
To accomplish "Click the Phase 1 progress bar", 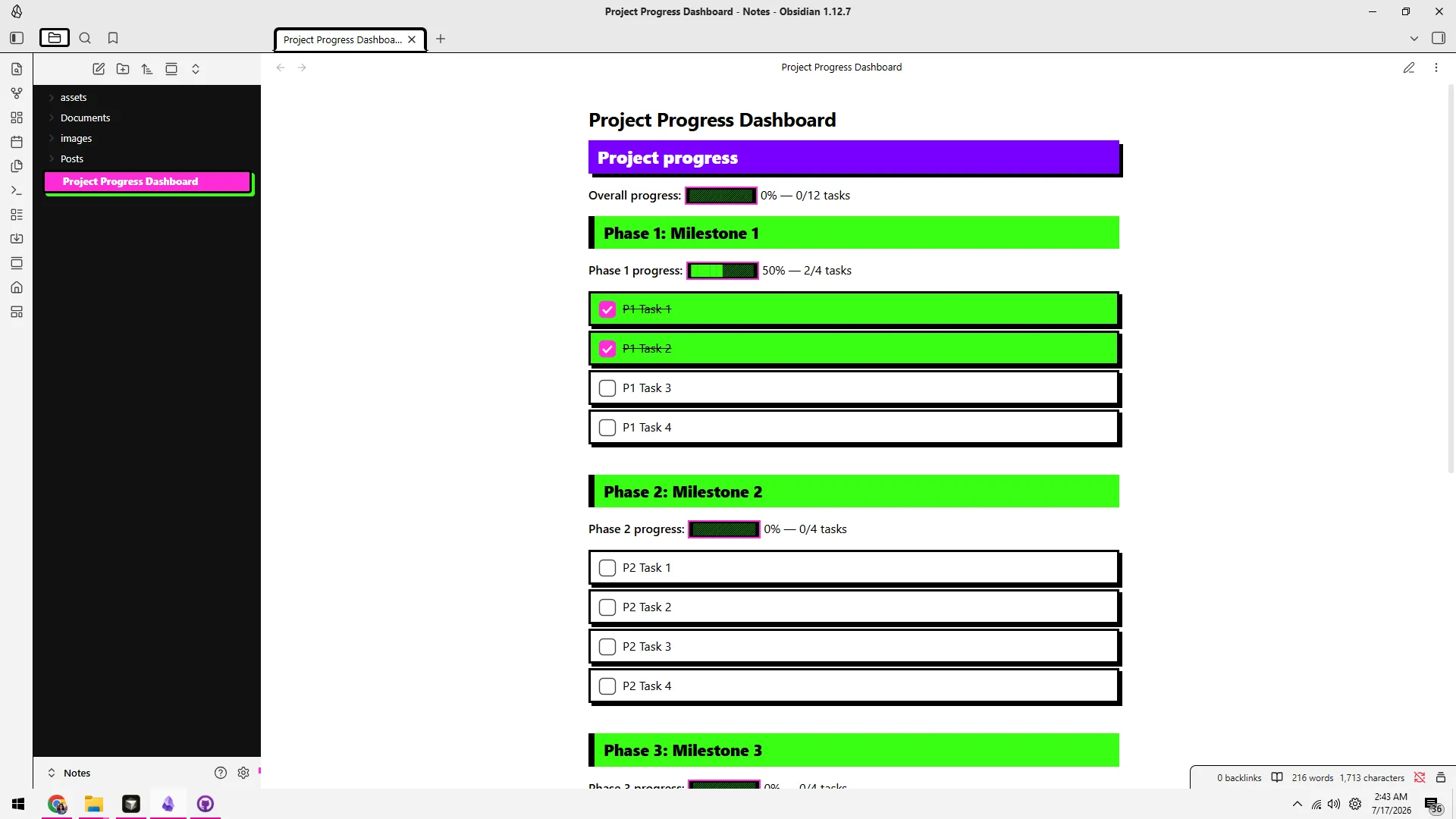I will coord(723,271).
